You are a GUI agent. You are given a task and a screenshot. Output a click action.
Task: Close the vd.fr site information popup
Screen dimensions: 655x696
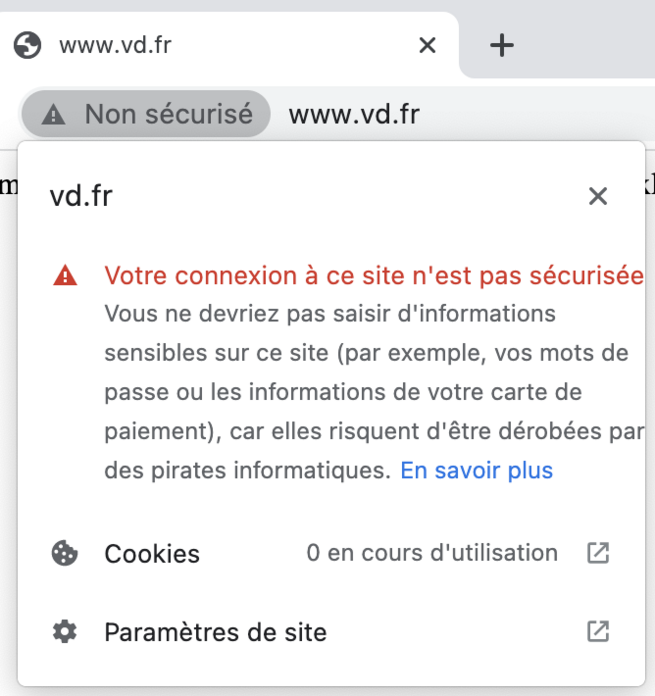point(598,196)
